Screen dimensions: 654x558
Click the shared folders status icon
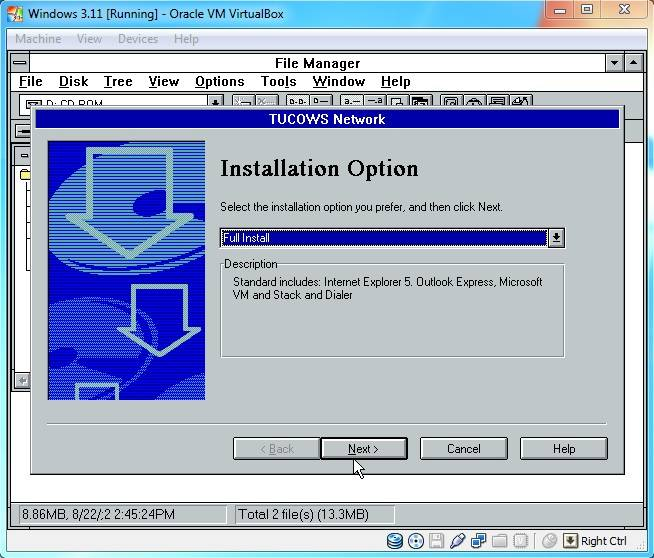click(500, 541)
